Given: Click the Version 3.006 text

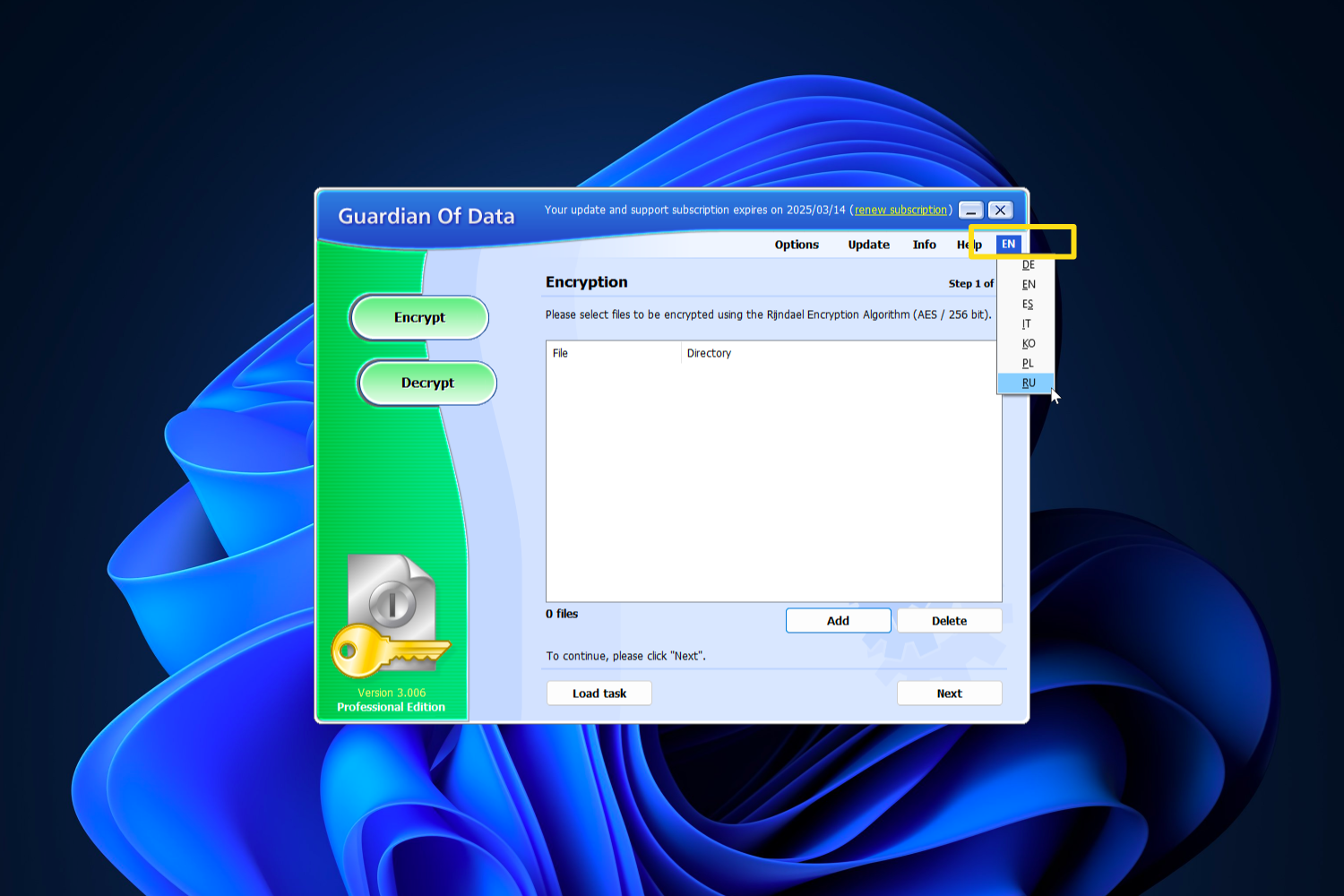Looking at the screenshot, I should coord(392,693).
